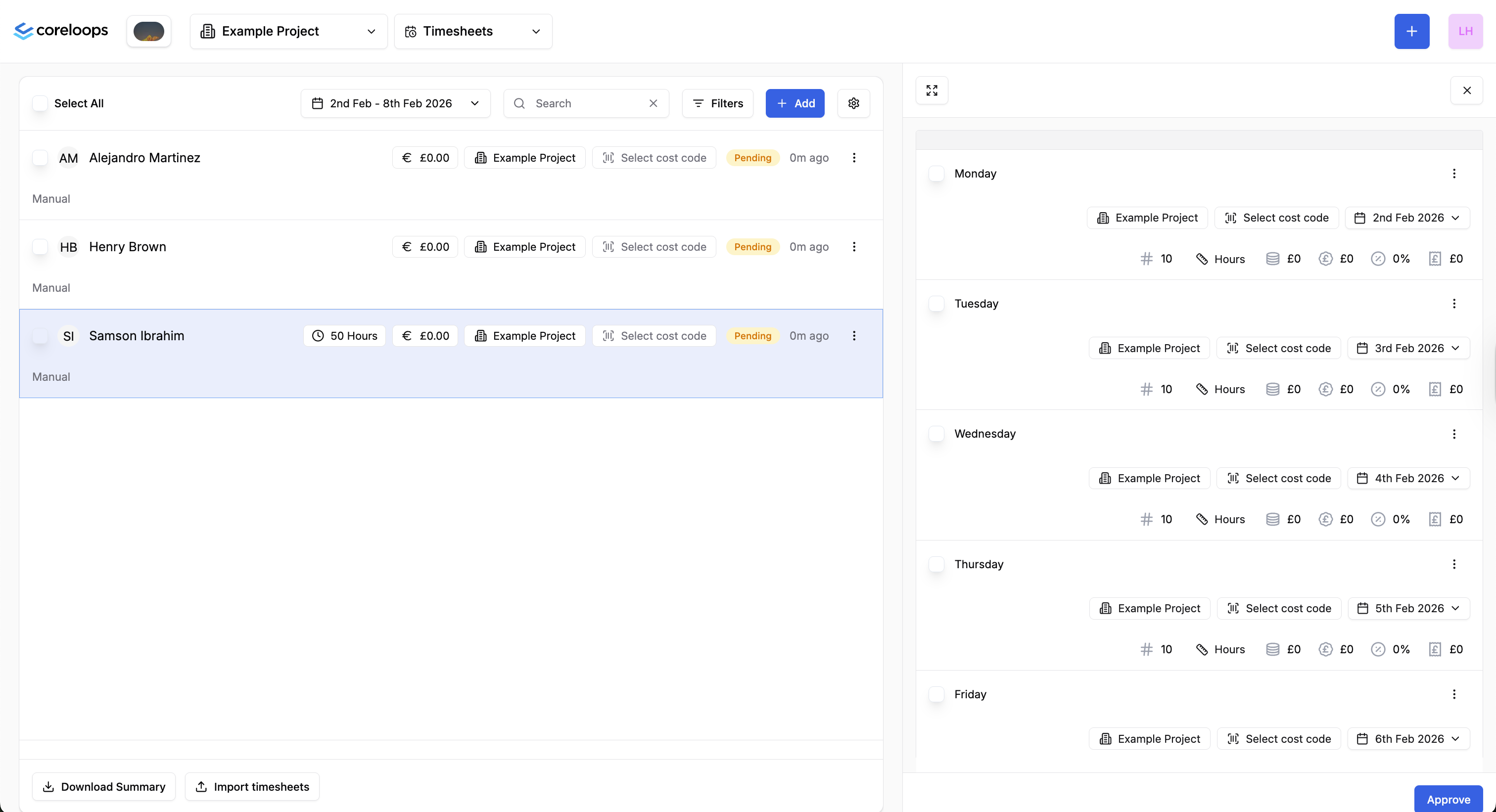Expand the Timesheets module dropdown
The height and width of the screenshot is (812, 1496).
point(473,31)
